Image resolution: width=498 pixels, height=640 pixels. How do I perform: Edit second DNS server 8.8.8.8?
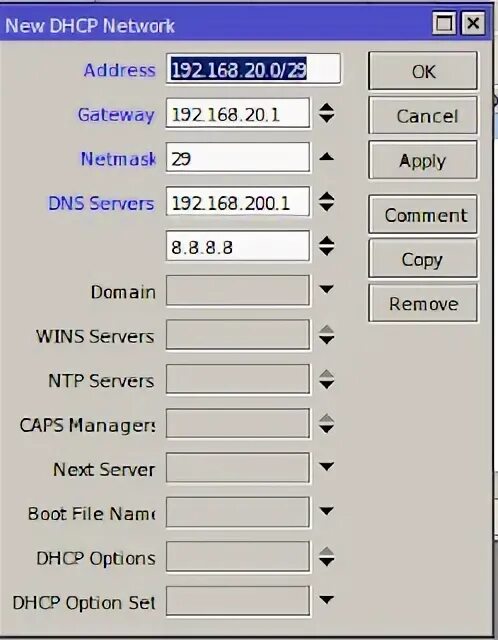(x=238, y=246)
